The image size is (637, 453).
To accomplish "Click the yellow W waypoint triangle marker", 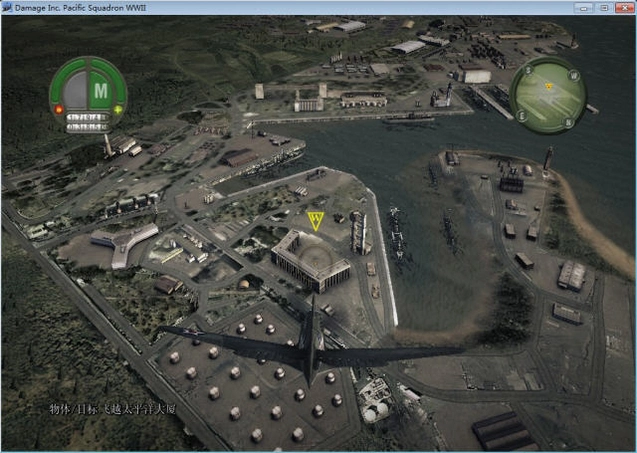I will (x=316, y=221).
